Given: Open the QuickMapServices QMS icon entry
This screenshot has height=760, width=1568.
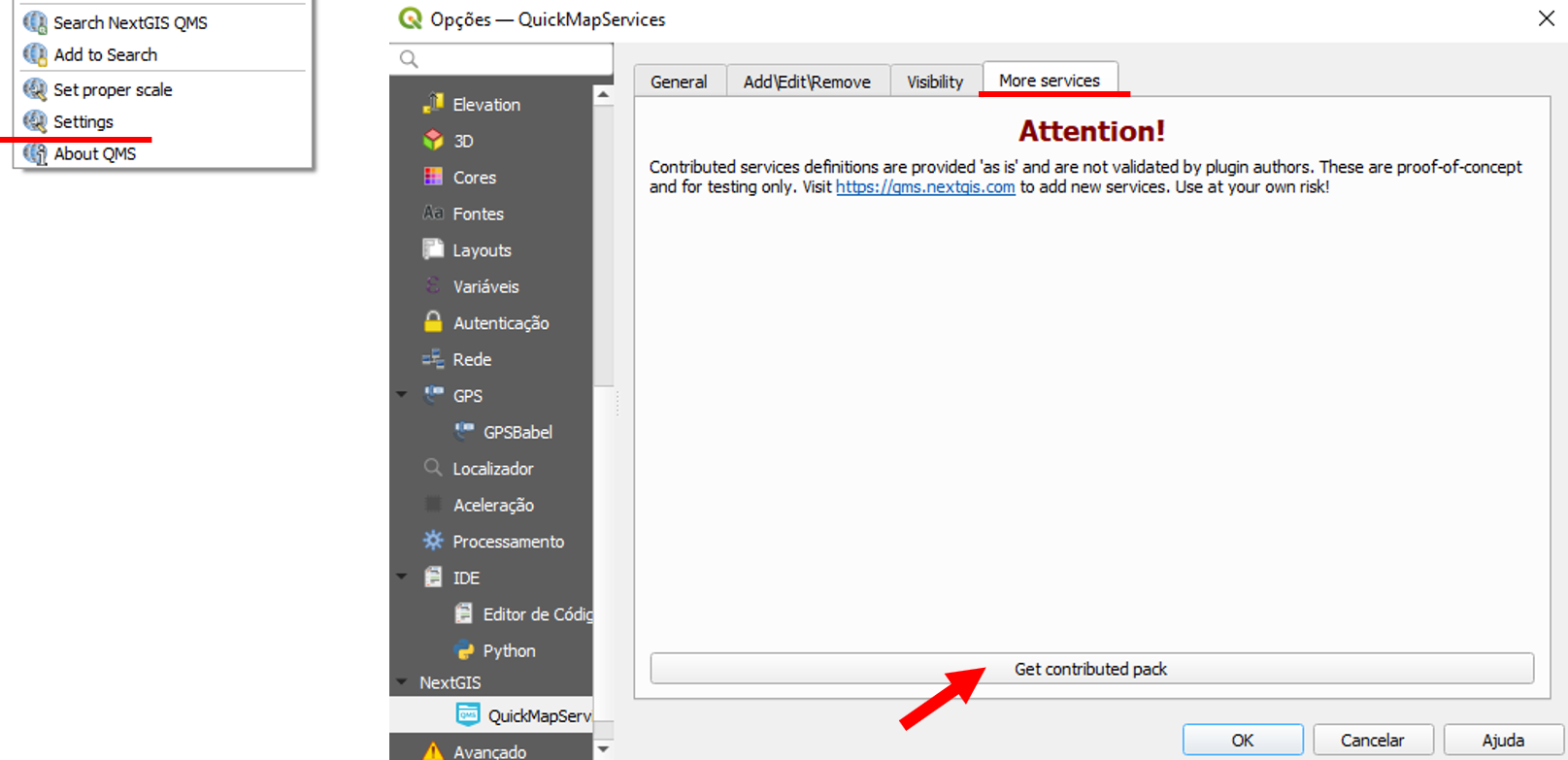Looking at the screenshot, I should pos(468,714).
